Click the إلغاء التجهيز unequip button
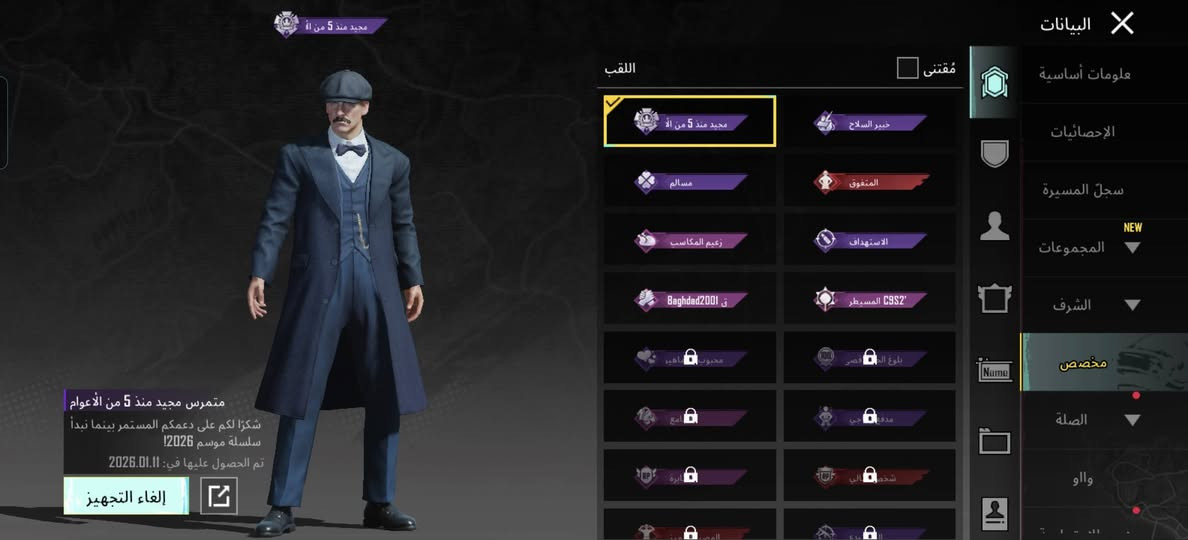The height and width of the screenshot is (540, 1188). pyautogui.click(x=126, y=496)
